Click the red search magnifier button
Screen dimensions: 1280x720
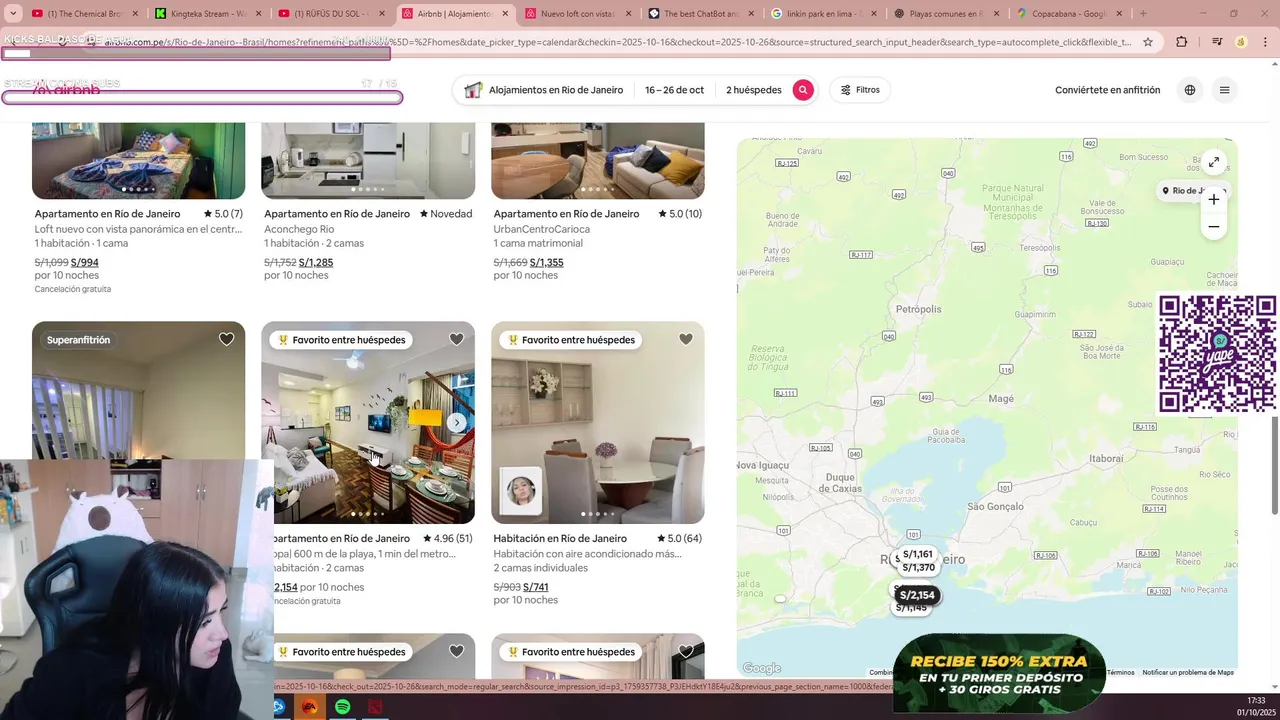click(803, 90)
